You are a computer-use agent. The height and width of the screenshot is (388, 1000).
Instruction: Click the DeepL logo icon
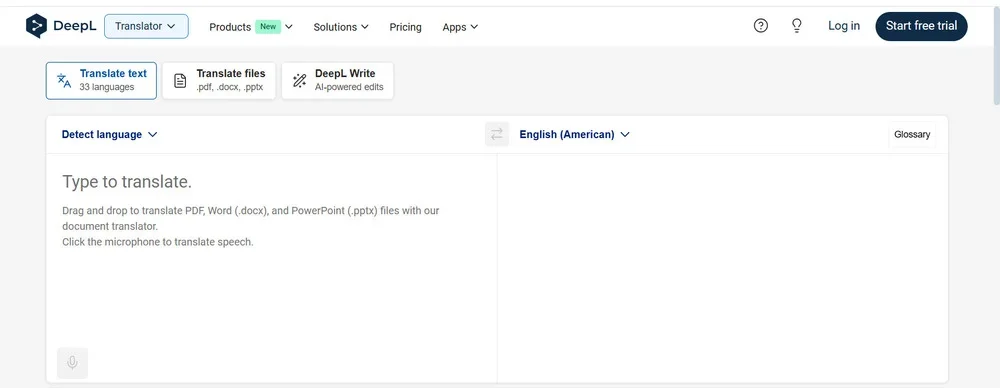[36, 26]
